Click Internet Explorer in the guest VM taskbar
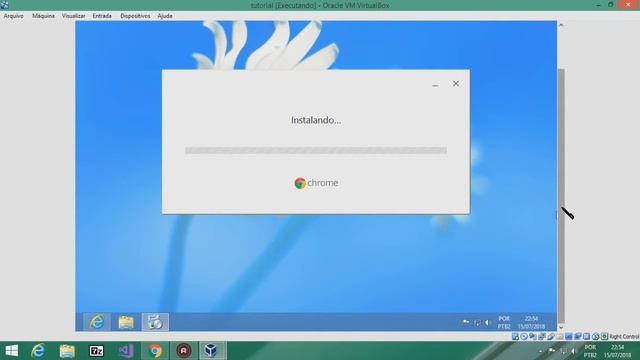Image resolution: width=640 pixels, height=360 pixels. pos(97,322)
